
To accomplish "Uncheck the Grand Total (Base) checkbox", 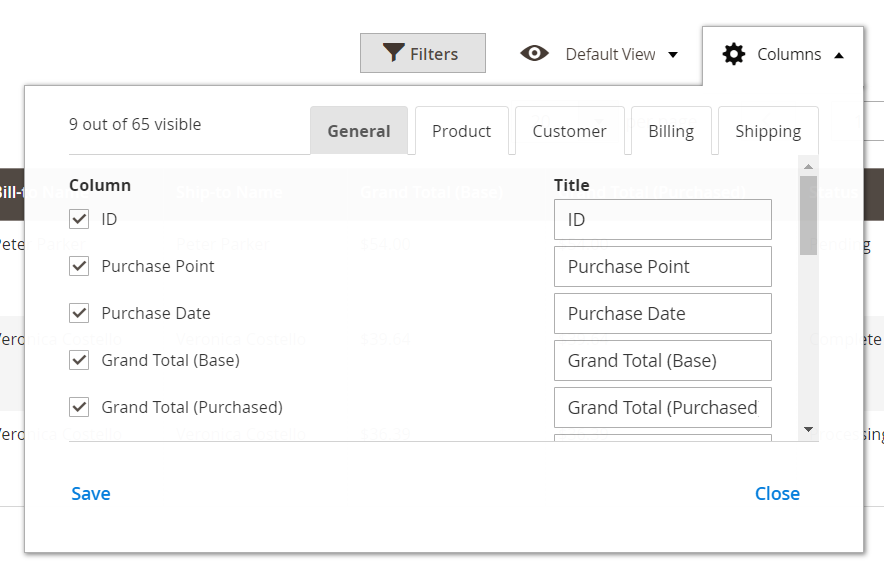I will click(x=79, y=360).
